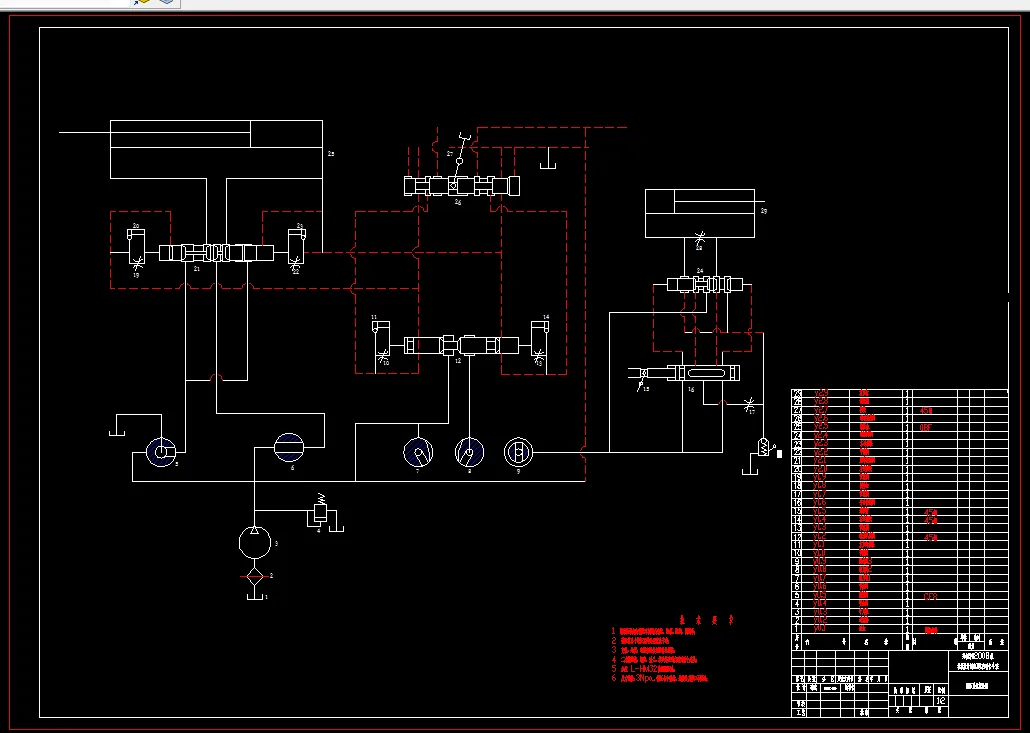This screenshot has height=733, width=1030.
Task: Pick the rotary actuator symbol numbered 7
Action: tap(418, 452)
